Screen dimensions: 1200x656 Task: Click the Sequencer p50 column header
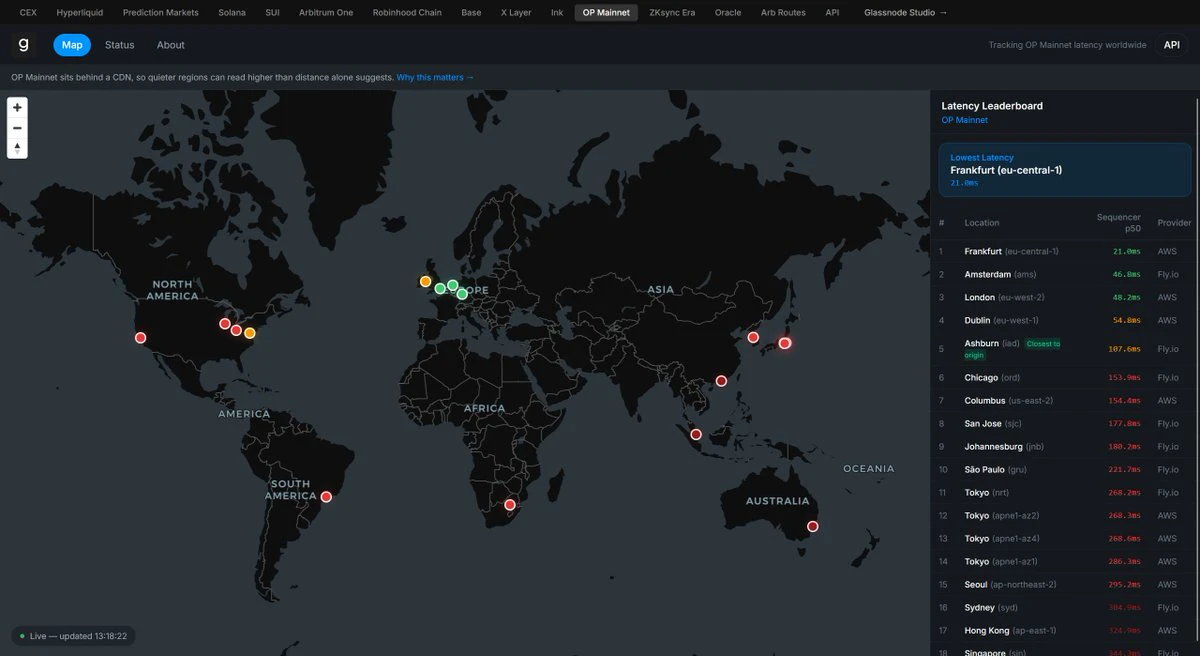pos(1118,222)
